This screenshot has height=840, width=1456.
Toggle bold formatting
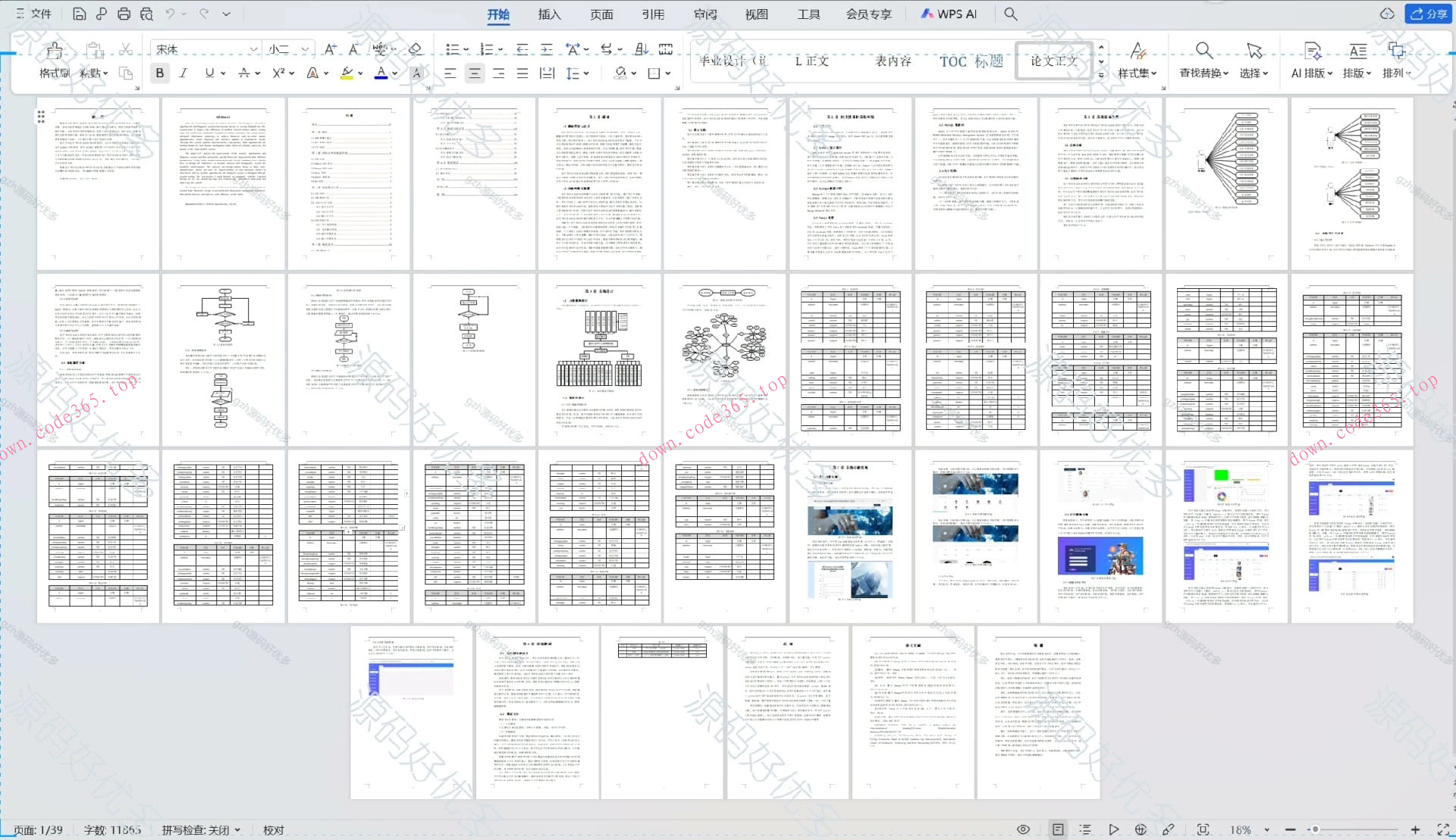point(159,73)
